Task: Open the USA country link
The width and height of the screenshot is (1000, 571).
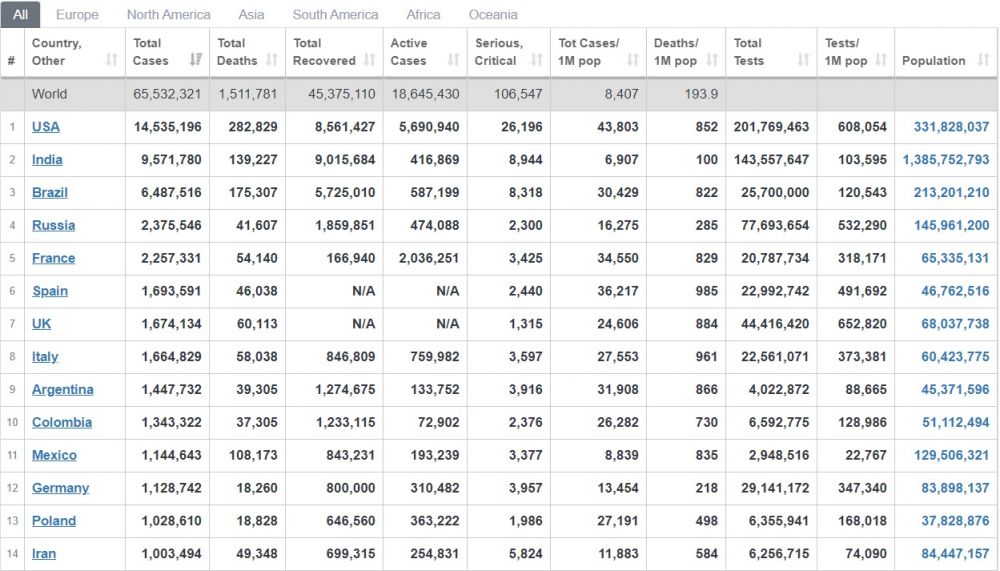Action: click(46, 127)
